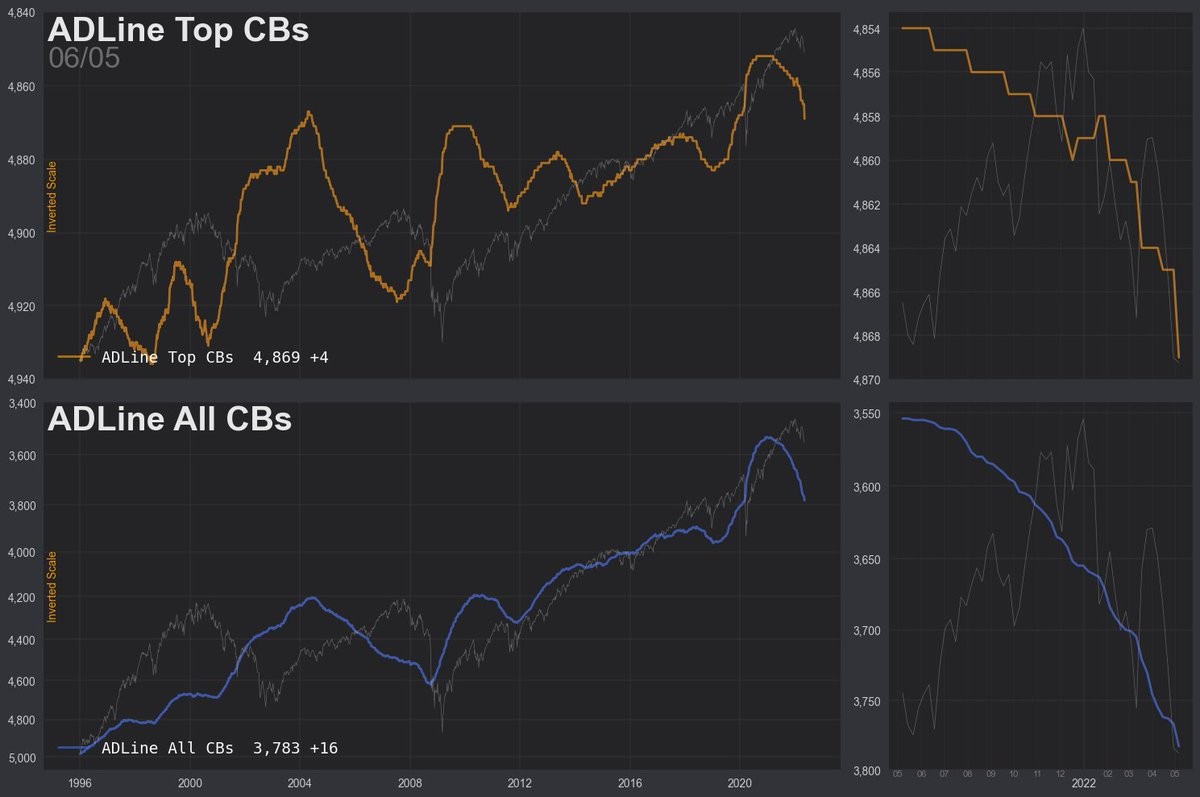This screenshot has height=797, width=1200.
Task: Select the 2020 x-axis year tick
Action: (739, 784)
